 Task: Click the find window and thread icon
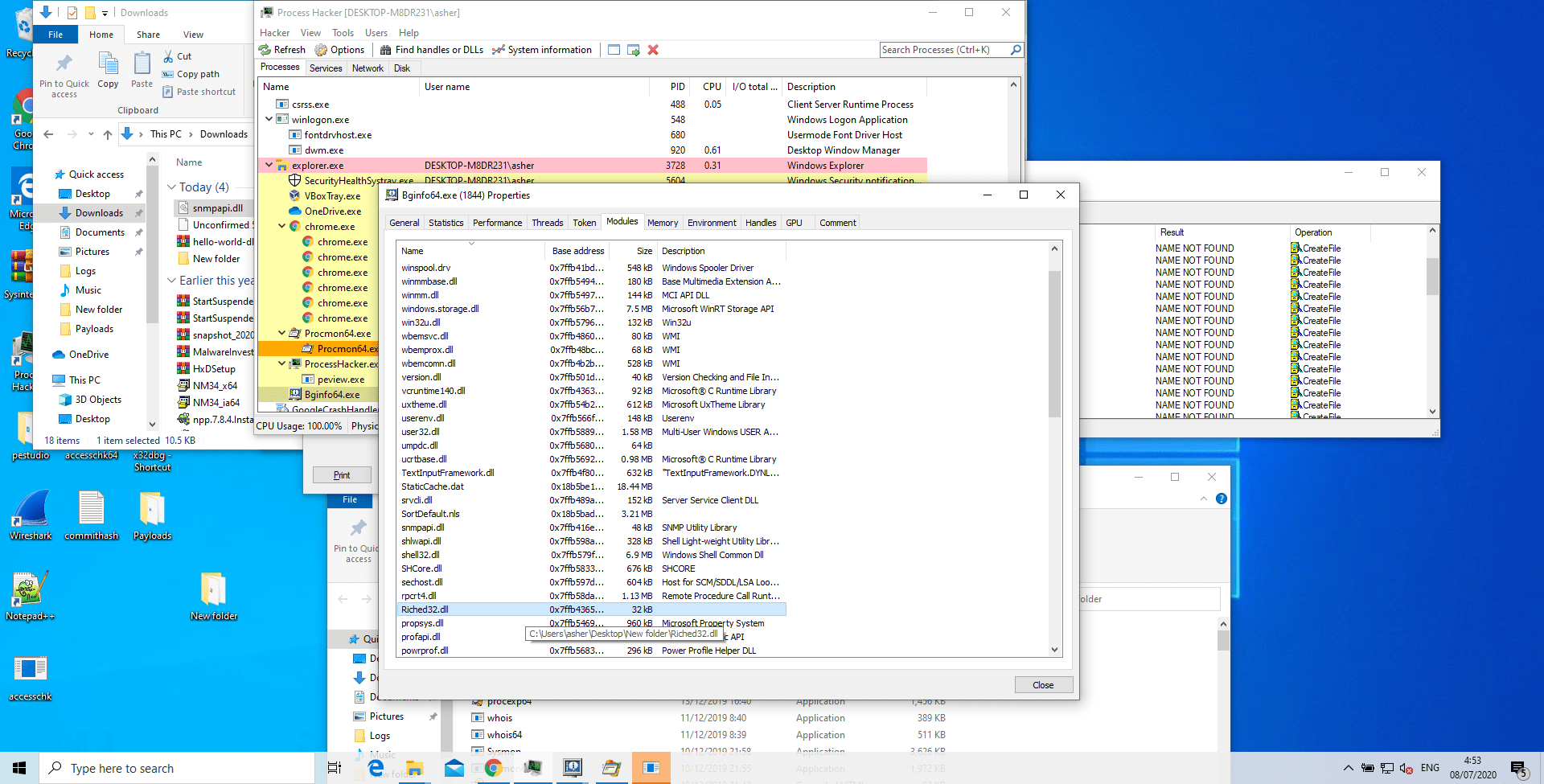(x=634, y=50)
